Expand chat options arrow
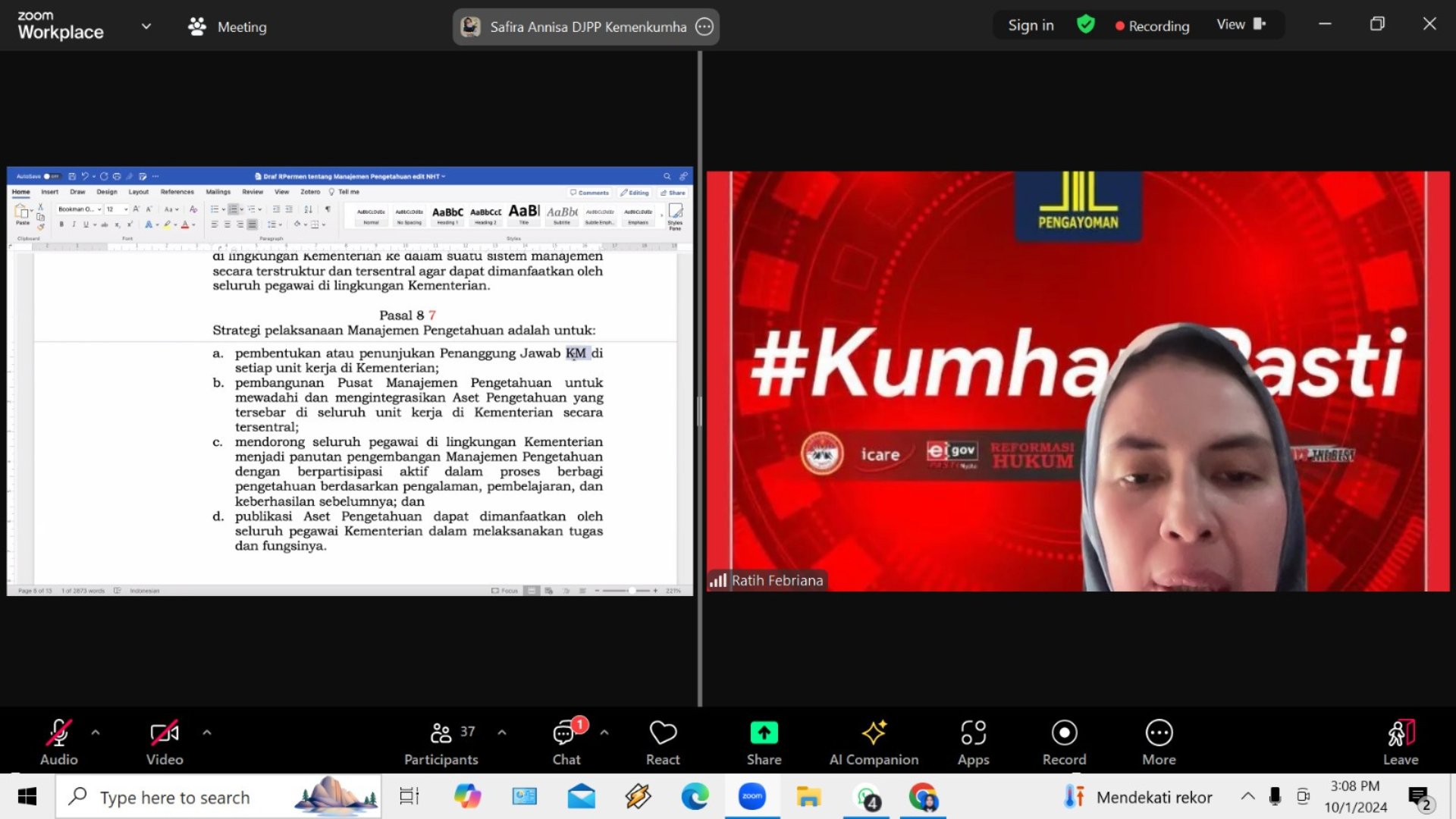This screenshot has height=819, width=1456. tap(604, 733)
